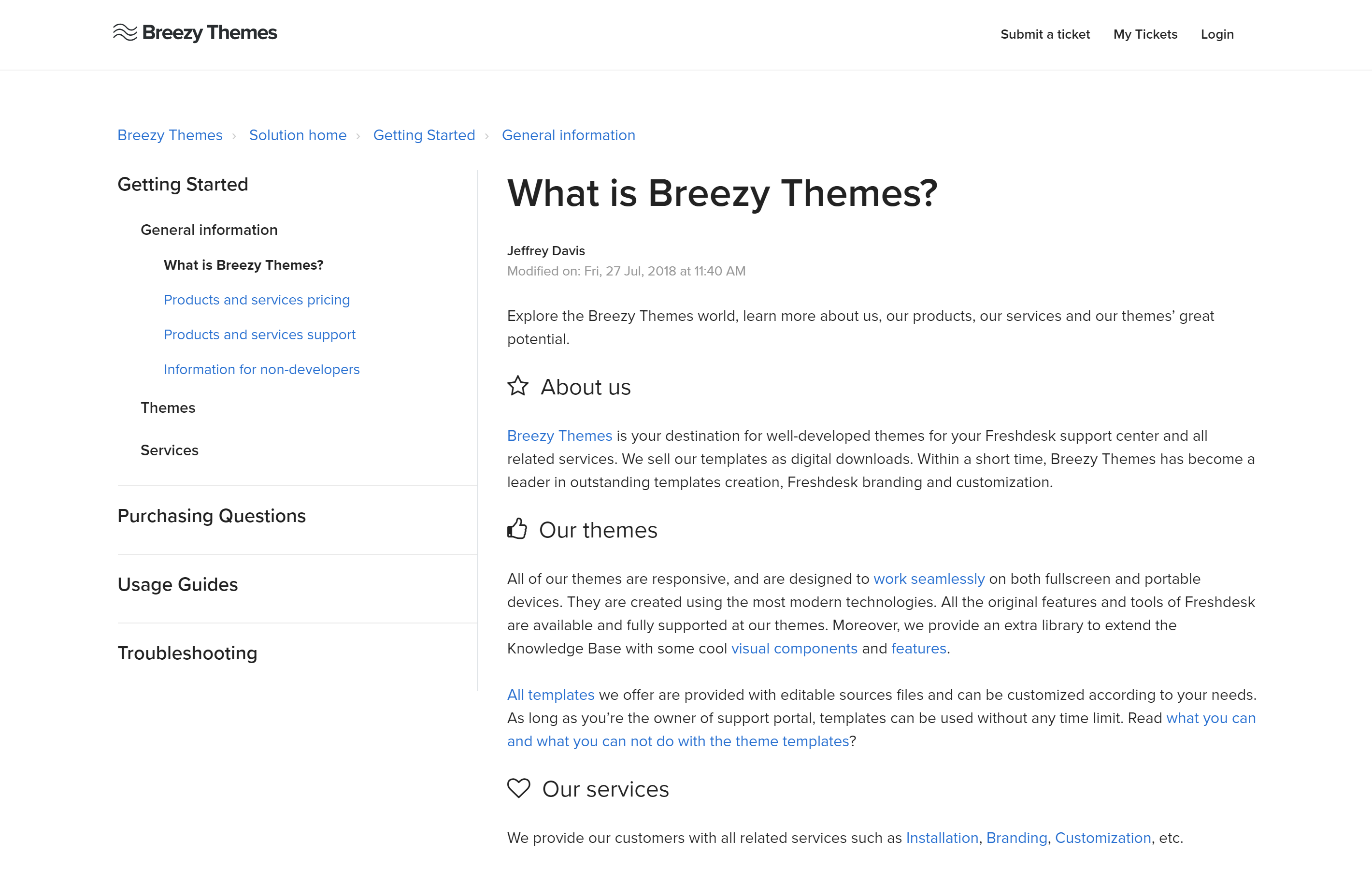Open the Usage Guides section
1372x870 pixels.
tap(177, 584)
